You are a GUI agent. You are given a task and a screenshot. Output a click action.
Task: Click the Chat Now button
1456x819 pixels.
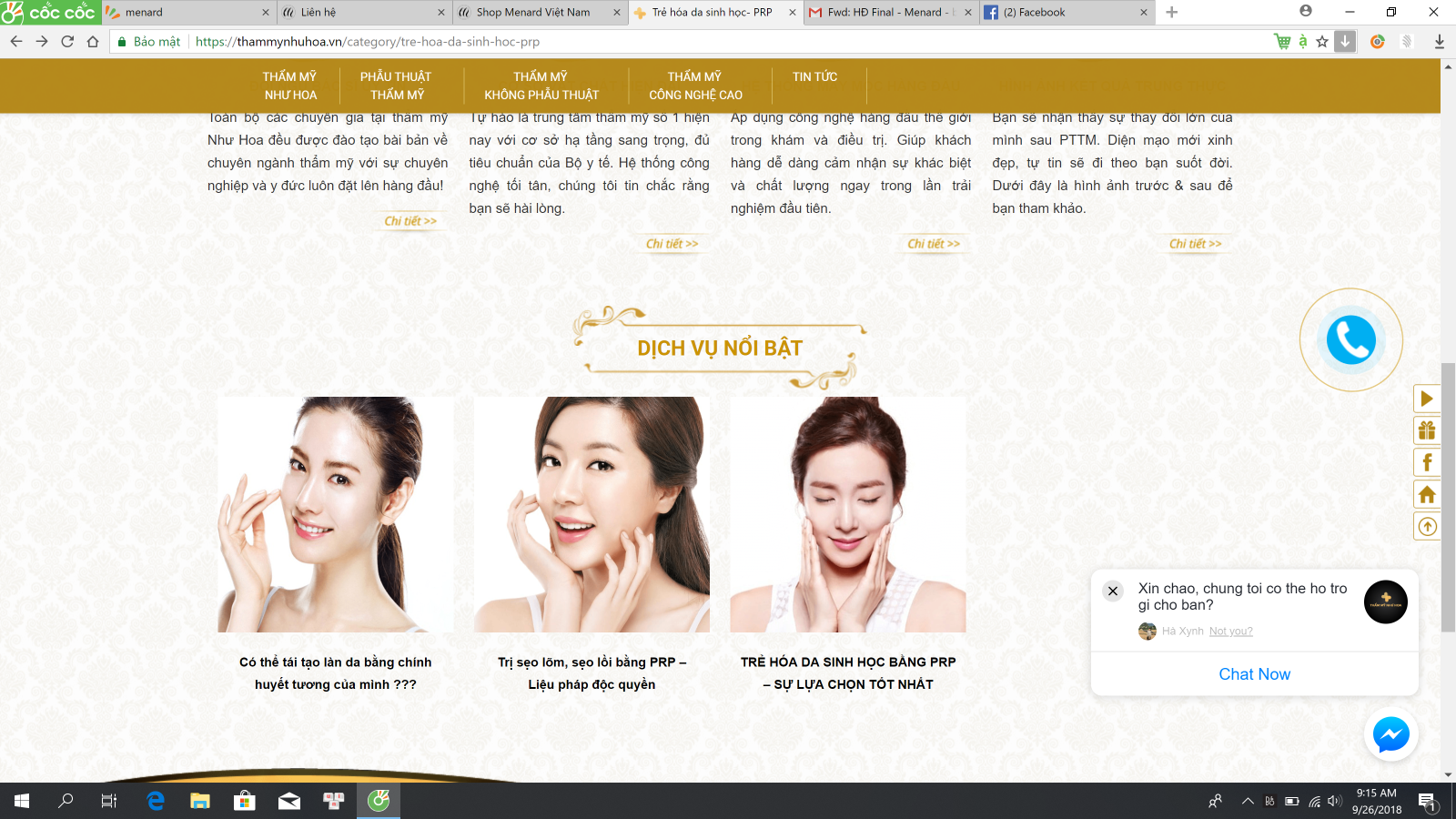click(1254, 674)
